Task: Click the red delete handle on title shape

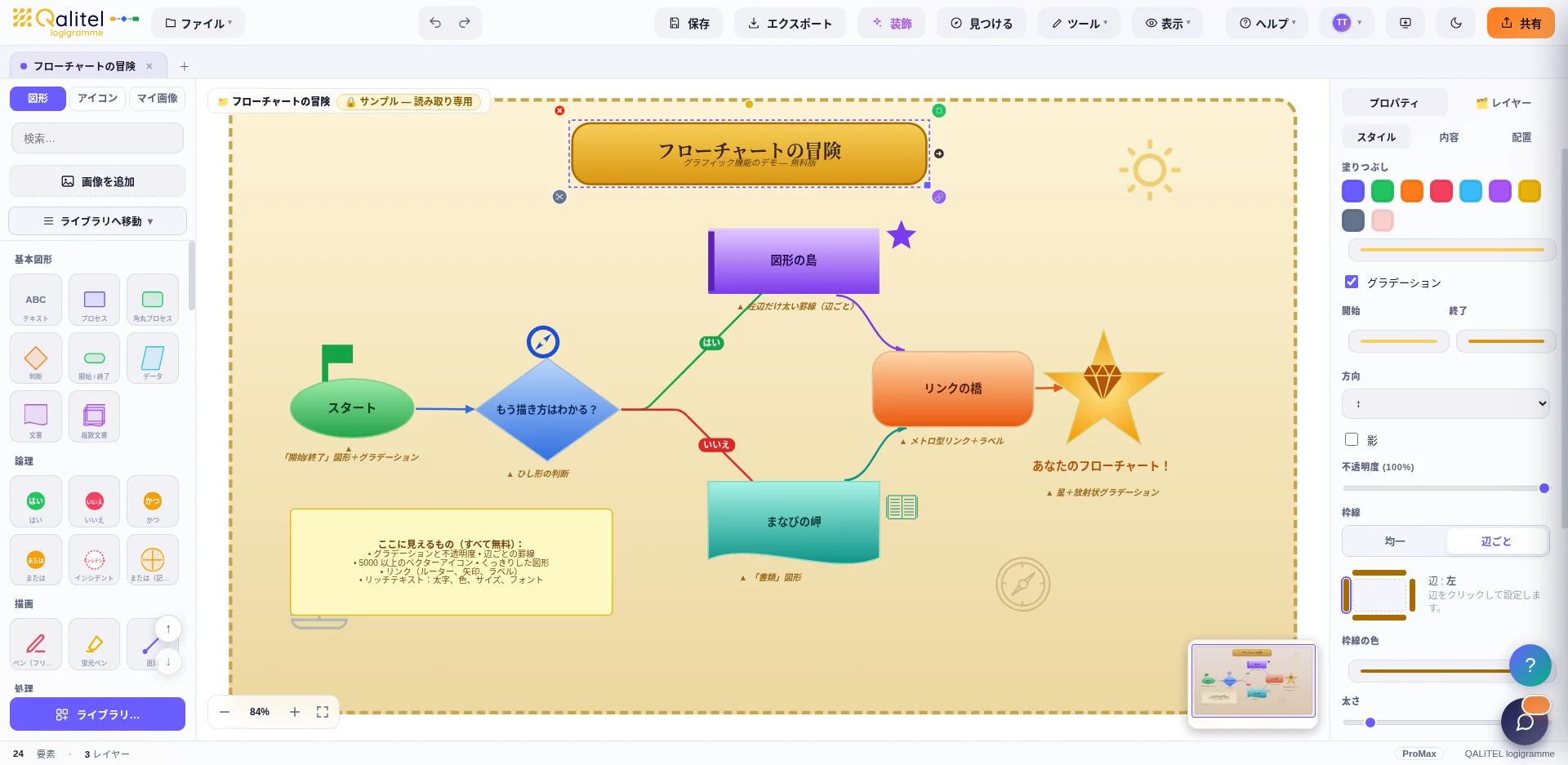Action: tap(559, 110)
